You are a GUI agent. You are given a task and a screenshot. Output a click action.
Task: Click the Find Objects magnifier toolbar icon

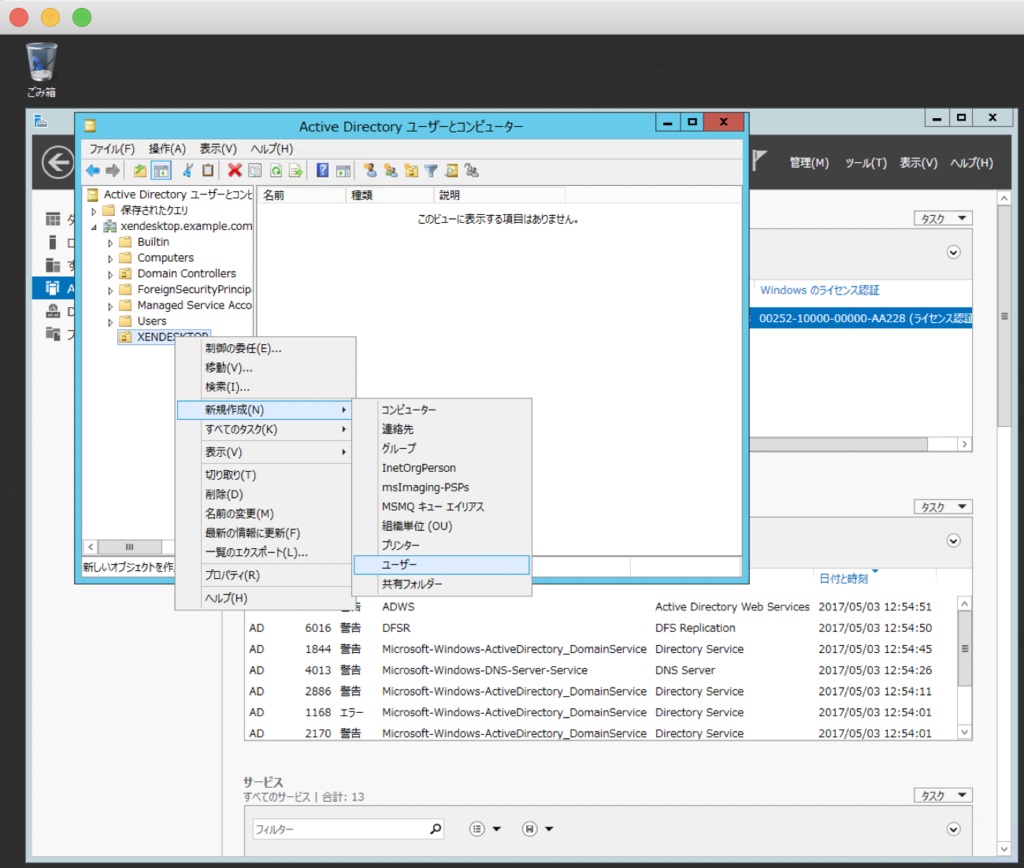point(451,171)
